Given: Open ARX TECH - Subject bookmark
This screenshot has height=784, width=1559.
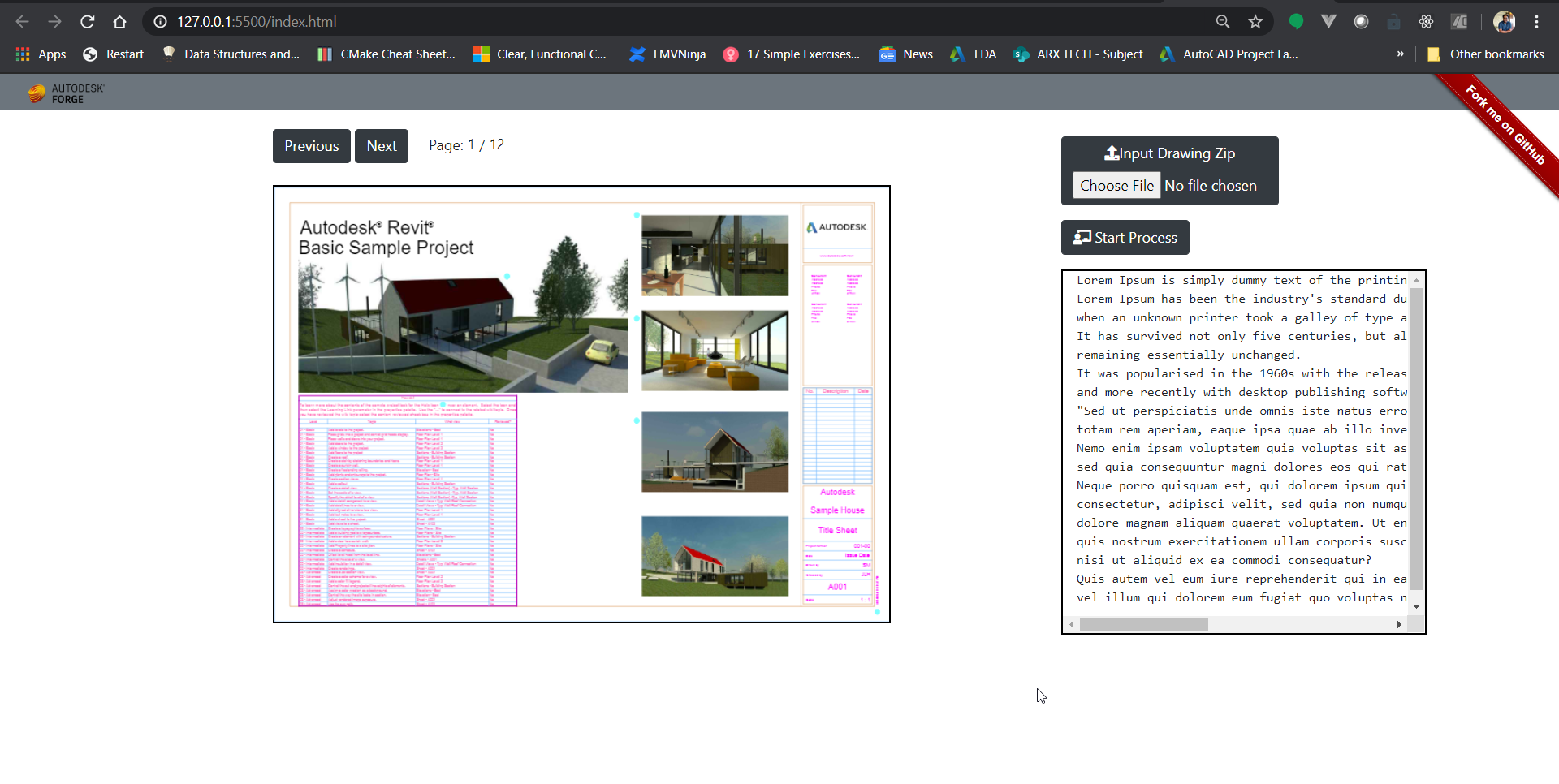Looking at the screenshot, I should click(x=1078, y=54).
